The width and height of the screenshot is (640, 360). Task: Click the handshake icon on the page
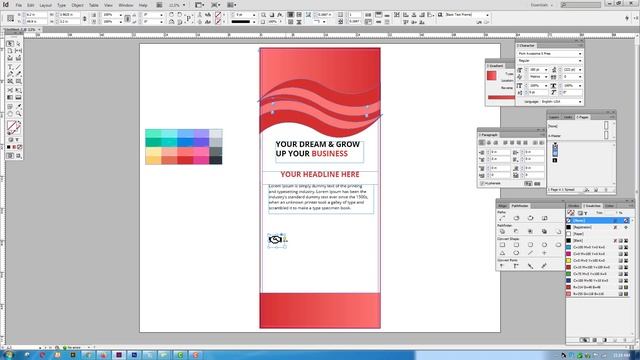click(276, 240)
